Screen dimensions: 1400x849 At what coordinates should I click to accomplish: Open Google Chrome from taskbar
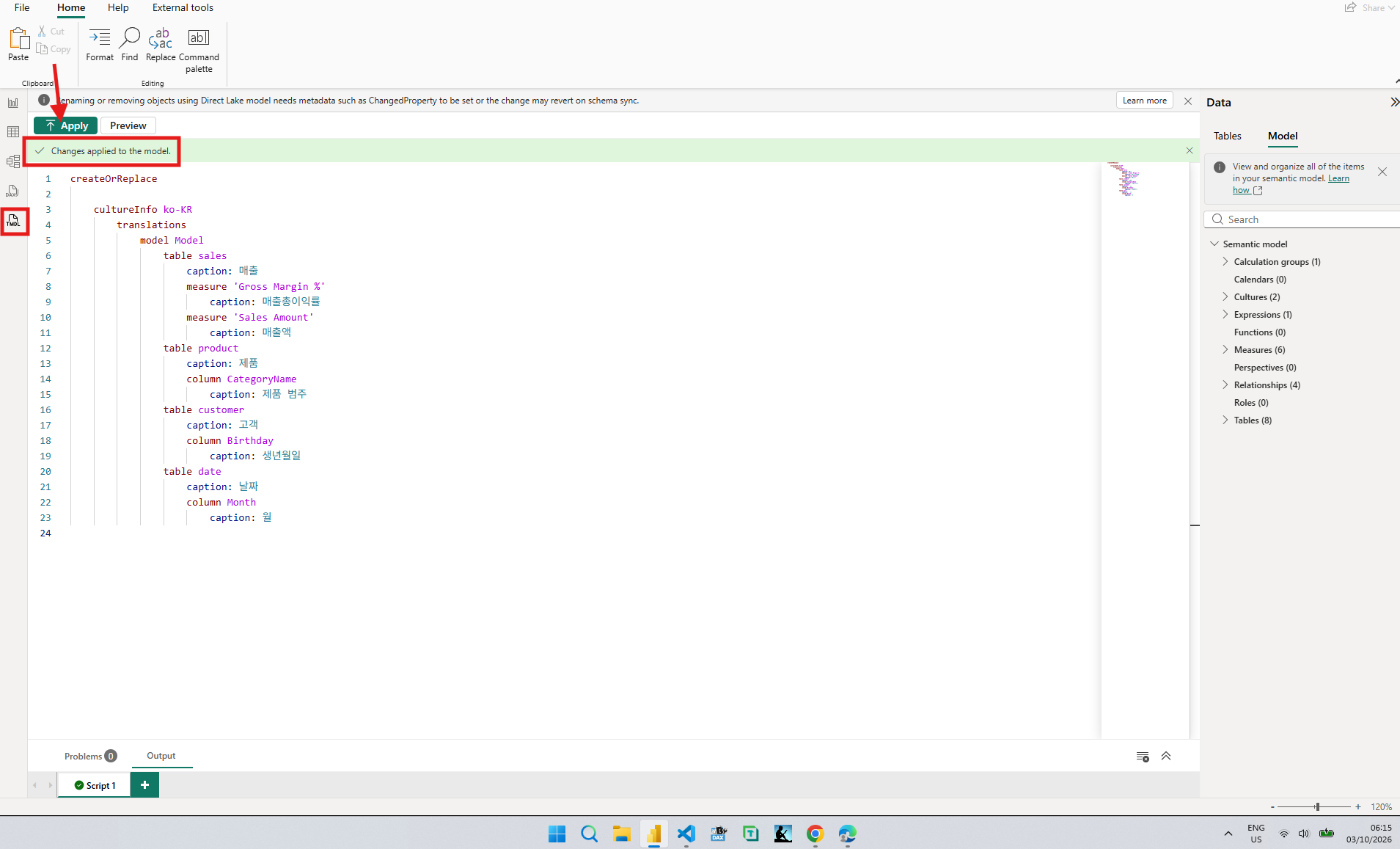815,834
